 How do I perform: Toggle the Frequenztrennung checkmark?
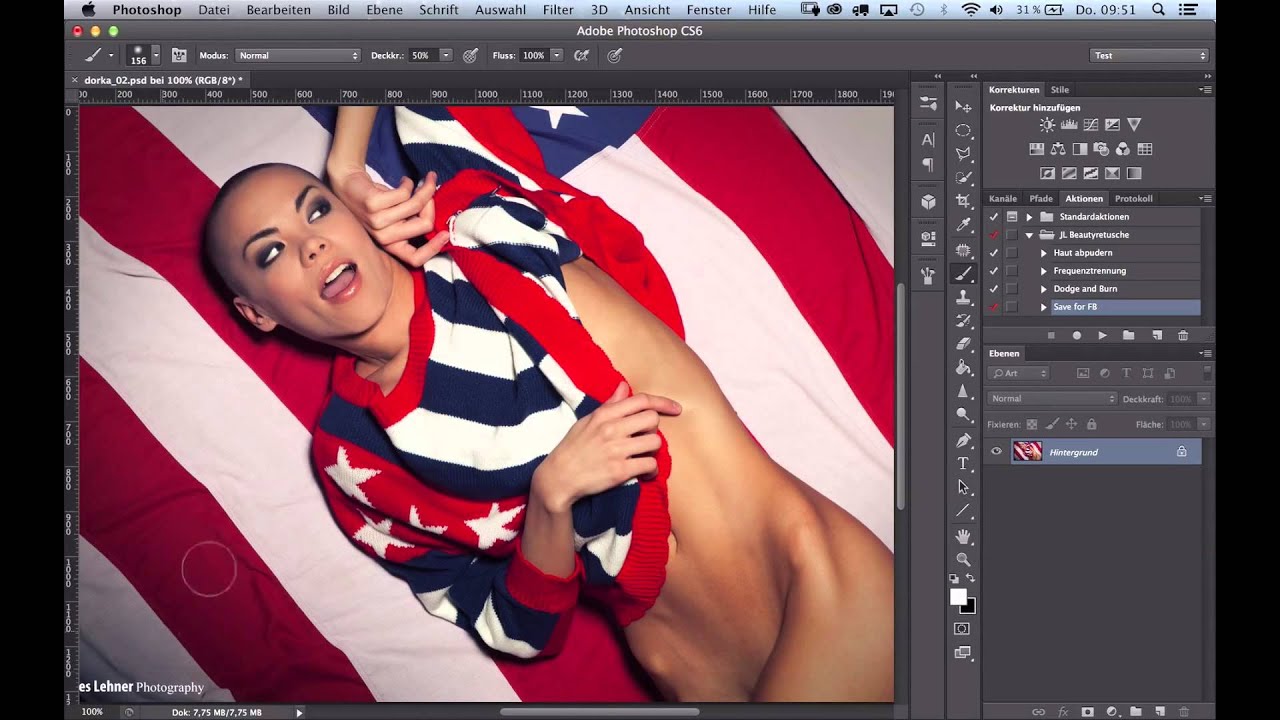coord(994,271)
